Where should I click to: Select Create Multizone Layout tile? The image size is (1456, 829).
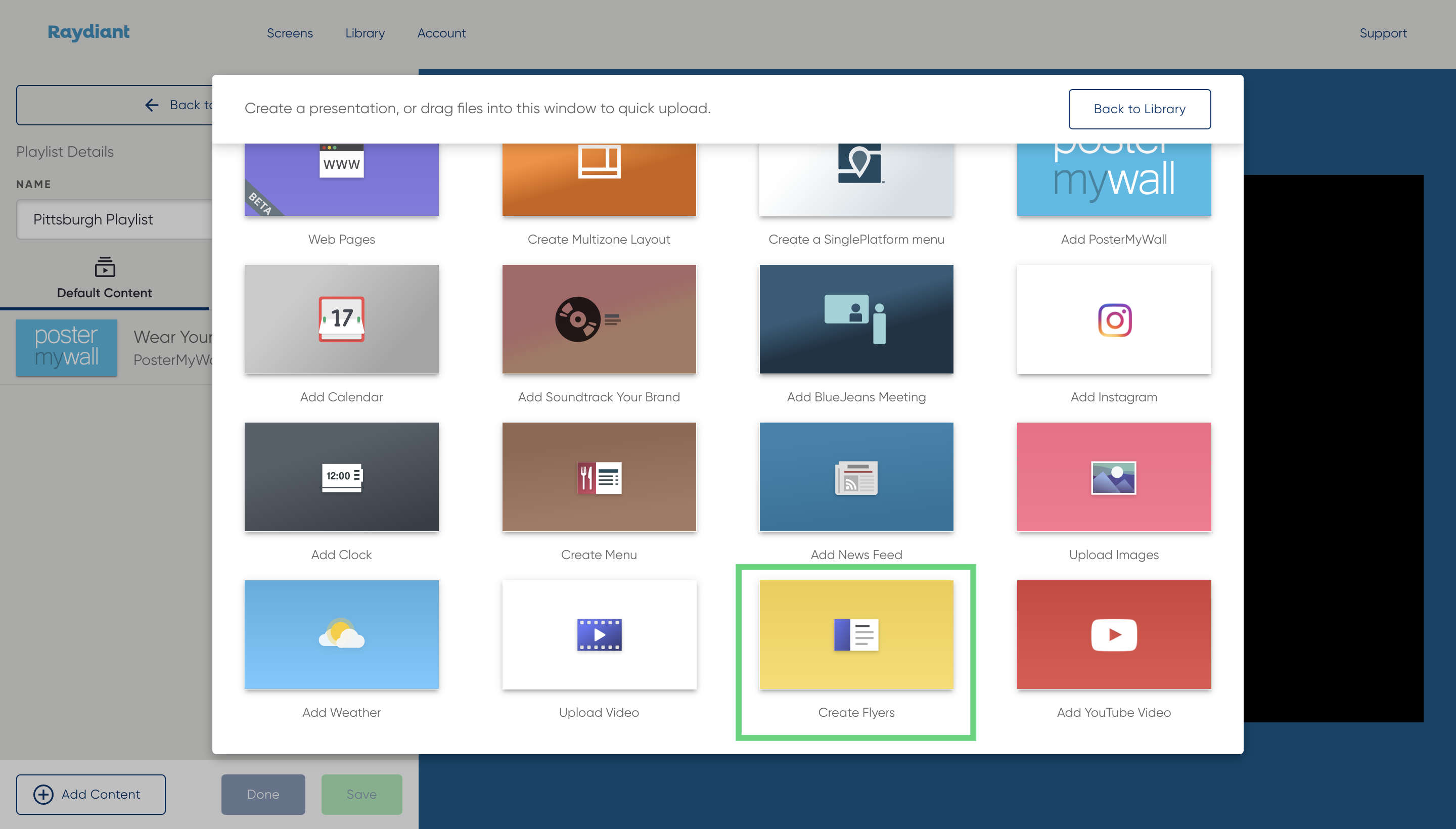[599, 179]
